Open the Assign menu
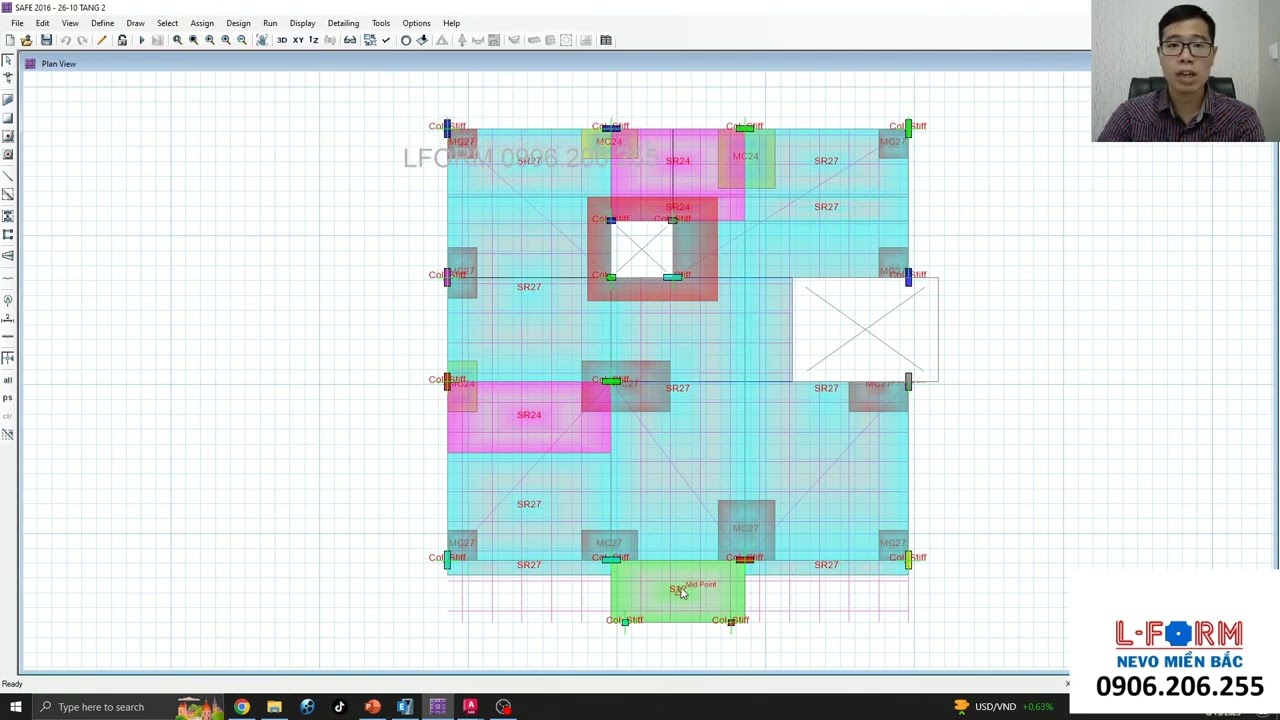The image size is (1280, 720). 202,23
